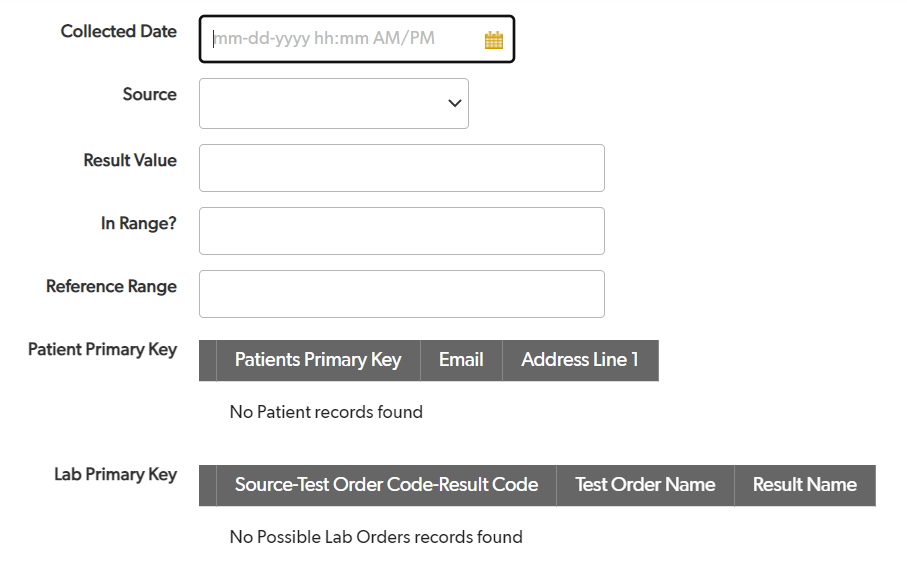Sort by Patients Primary Key column
Viewport: 907px width, 586px height.
click(318, 360)
